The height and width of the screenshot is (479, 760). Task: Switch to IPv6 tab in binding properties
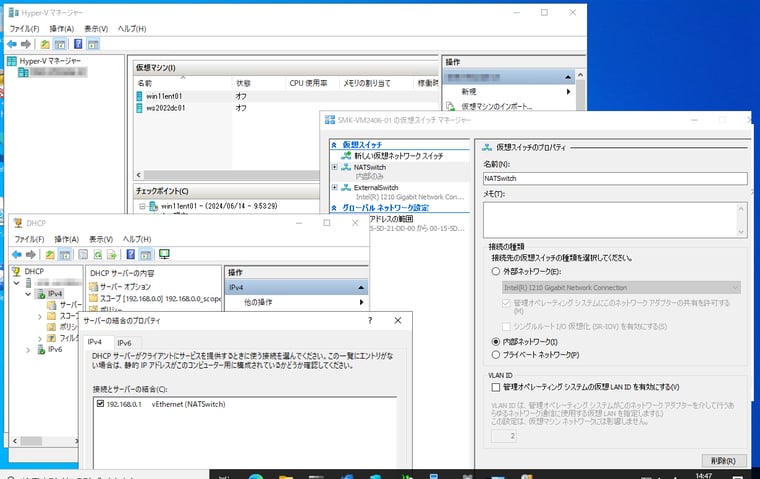pyautogui.click(x=124, y=342)
